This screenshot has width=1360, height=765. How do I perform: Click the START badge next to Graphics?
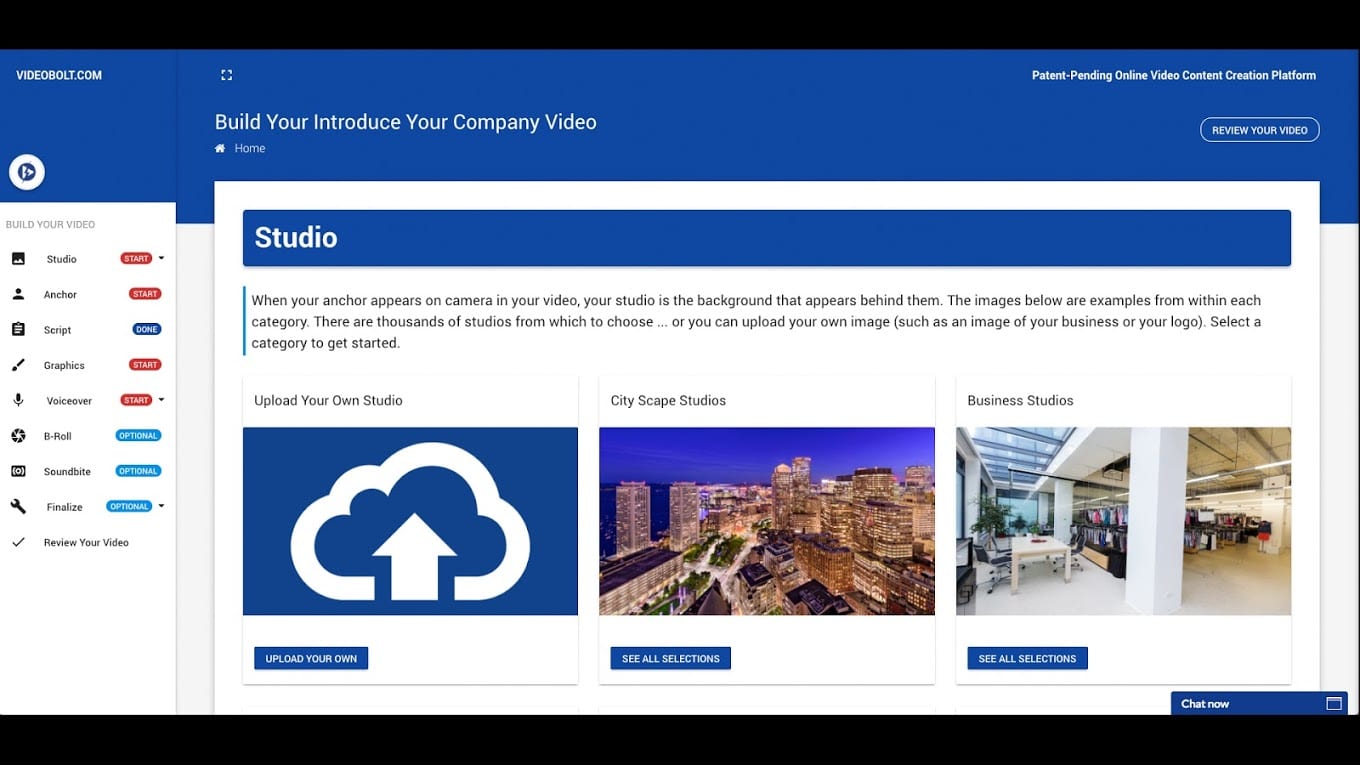pos(145,365)
